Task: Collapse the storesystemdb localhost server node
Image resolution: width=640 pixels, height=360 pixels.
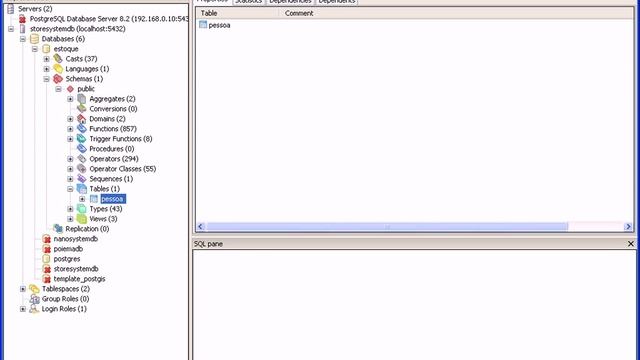Action: pyautogui.click(x=11, y=29)
